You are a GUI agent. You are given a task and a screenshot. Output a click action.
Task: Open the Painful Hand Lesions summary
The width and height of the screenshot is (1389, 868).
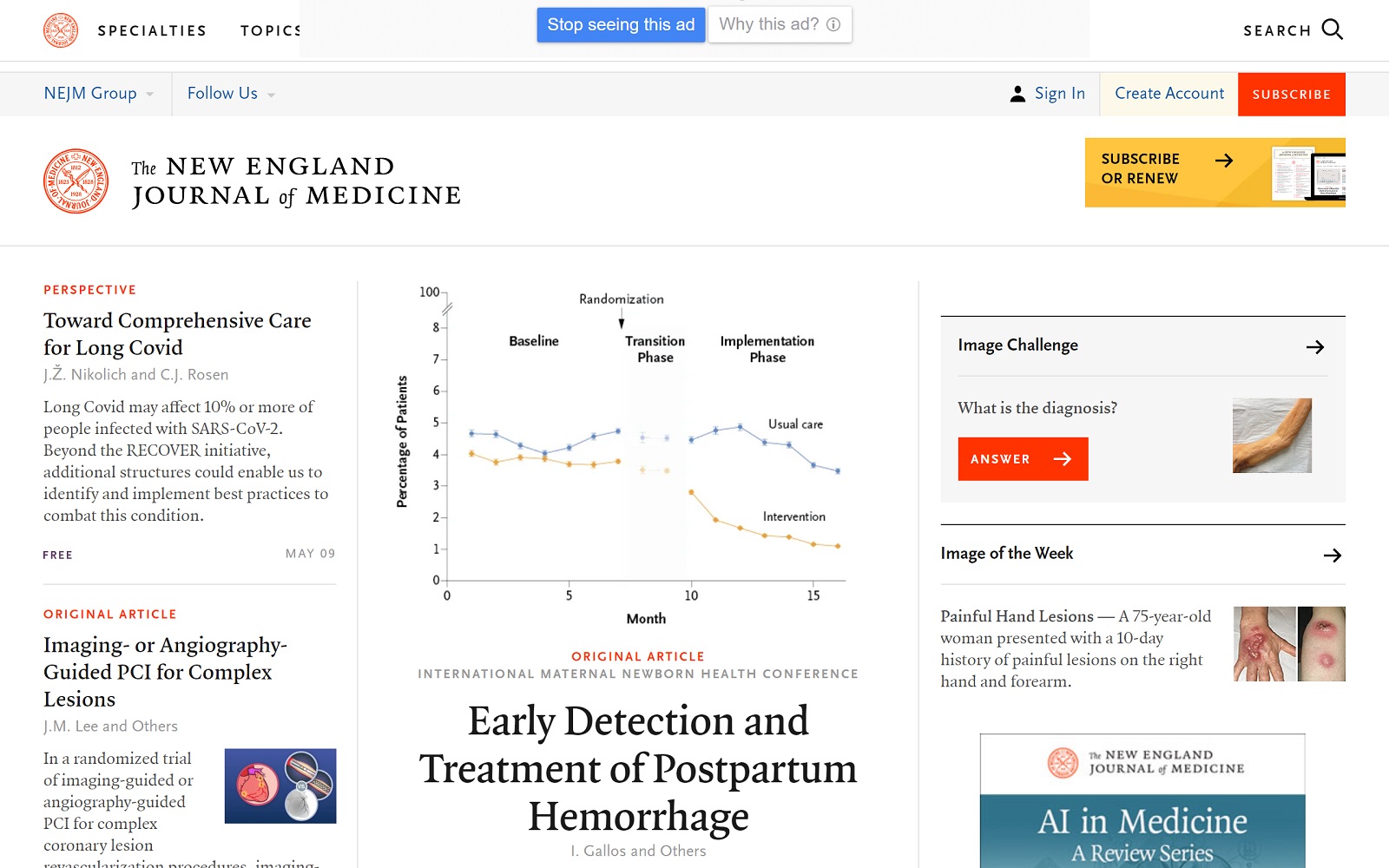pos(1076,648)
